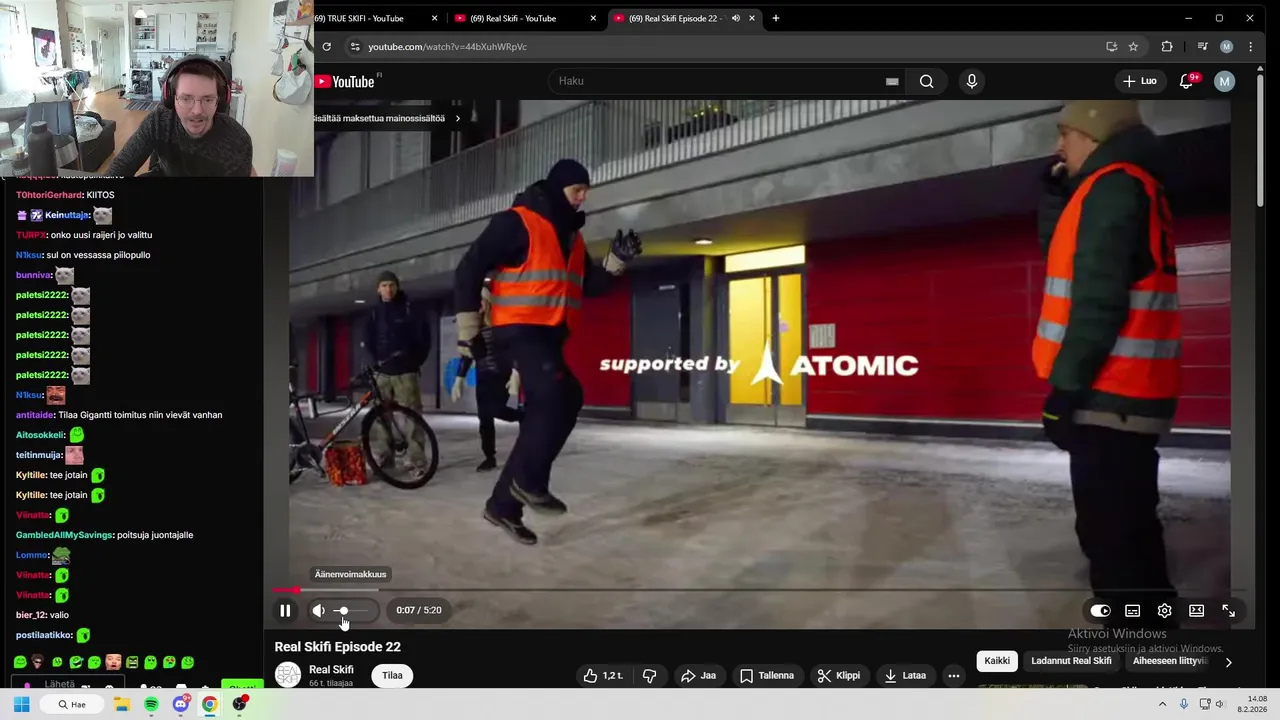Mute the Episode 22 tab's audio indicator

(x=735, y=18)
